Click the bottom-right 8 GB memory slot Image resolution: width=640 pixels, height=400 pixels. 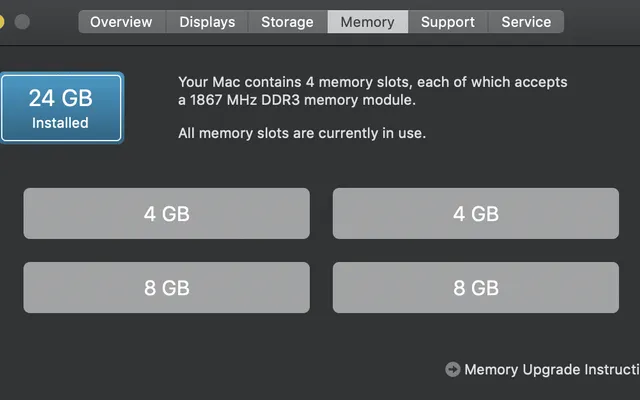pyautogui.click(x=475, y=288)
